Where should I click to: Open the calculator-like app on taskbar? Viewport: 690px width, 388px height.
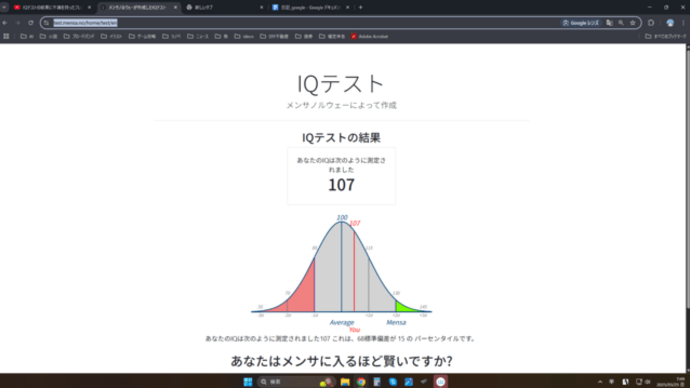[x=377, y=381]
